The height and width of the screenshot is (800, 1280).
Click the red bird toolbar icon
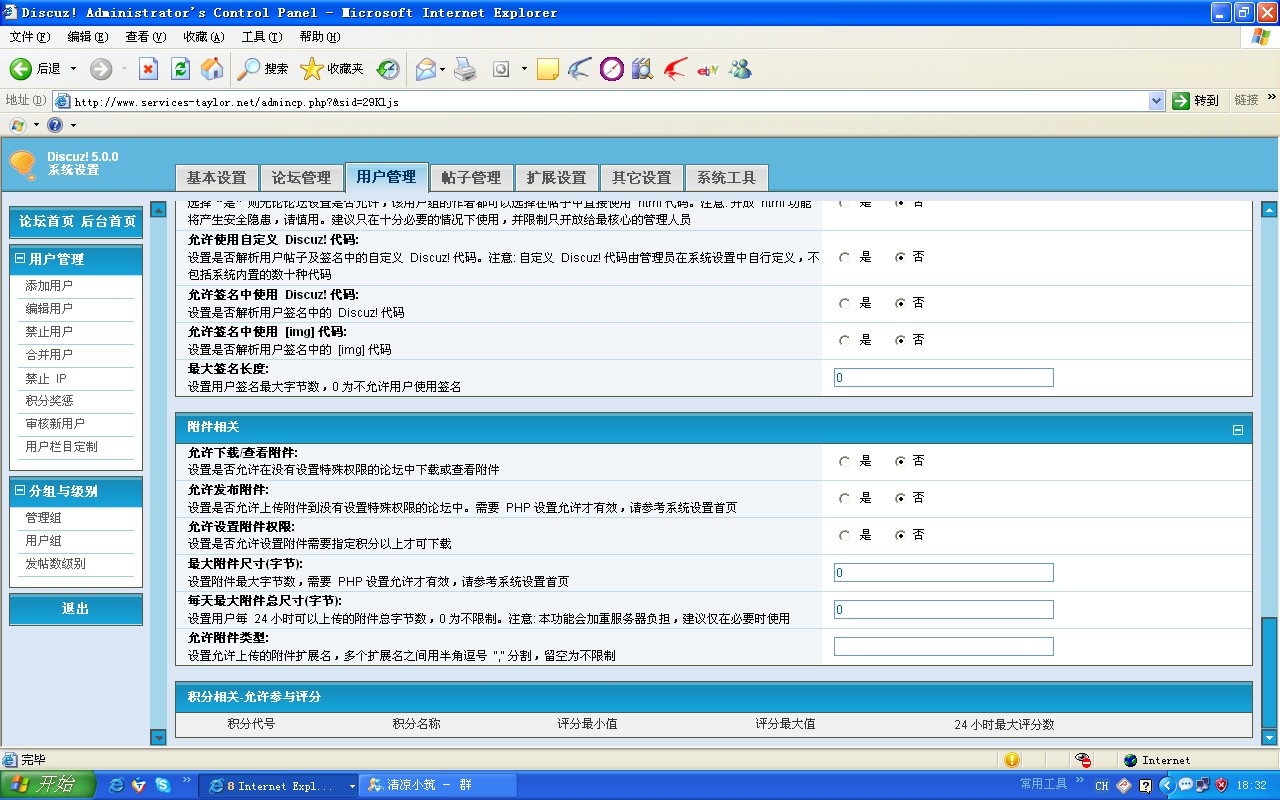(x=675, y=69)
